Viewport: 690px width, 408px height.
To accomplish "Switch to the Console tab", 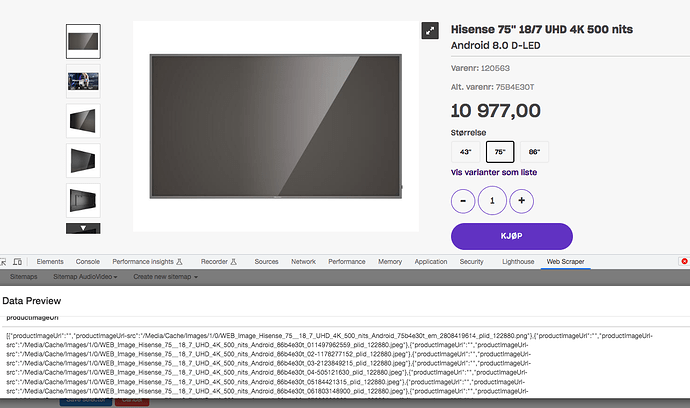I will point(87,261).
